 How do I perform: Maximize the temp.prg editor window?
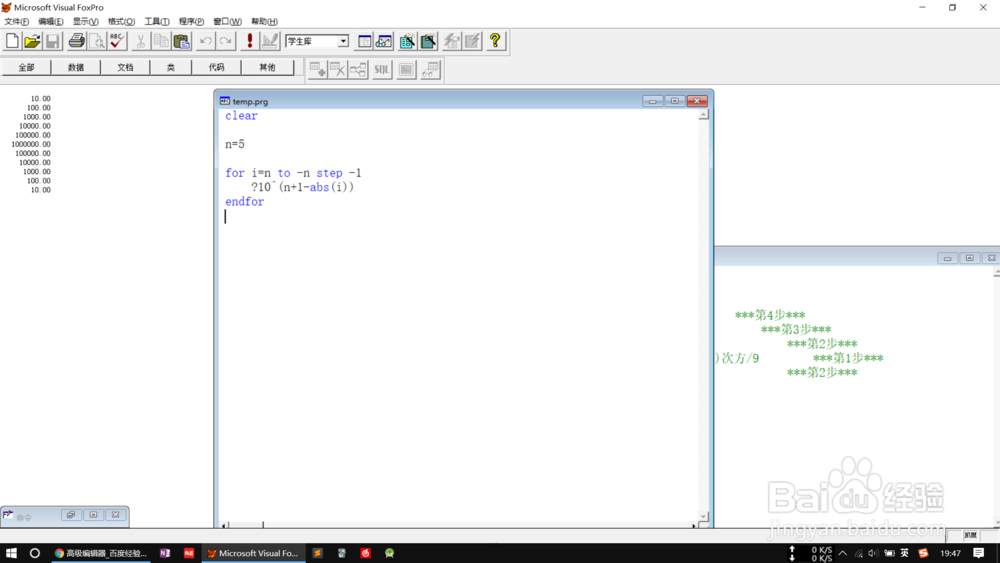pyautogui.click(x=675, y=101)
